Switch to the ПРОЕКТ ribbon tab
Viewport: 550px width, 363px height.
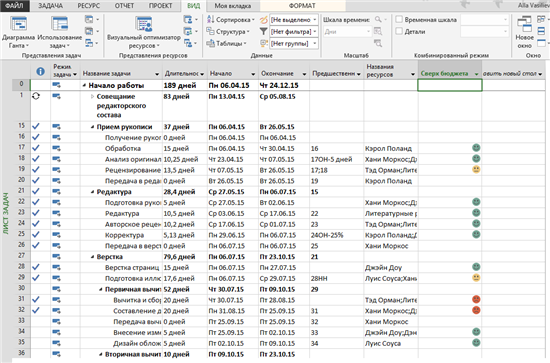160,6
